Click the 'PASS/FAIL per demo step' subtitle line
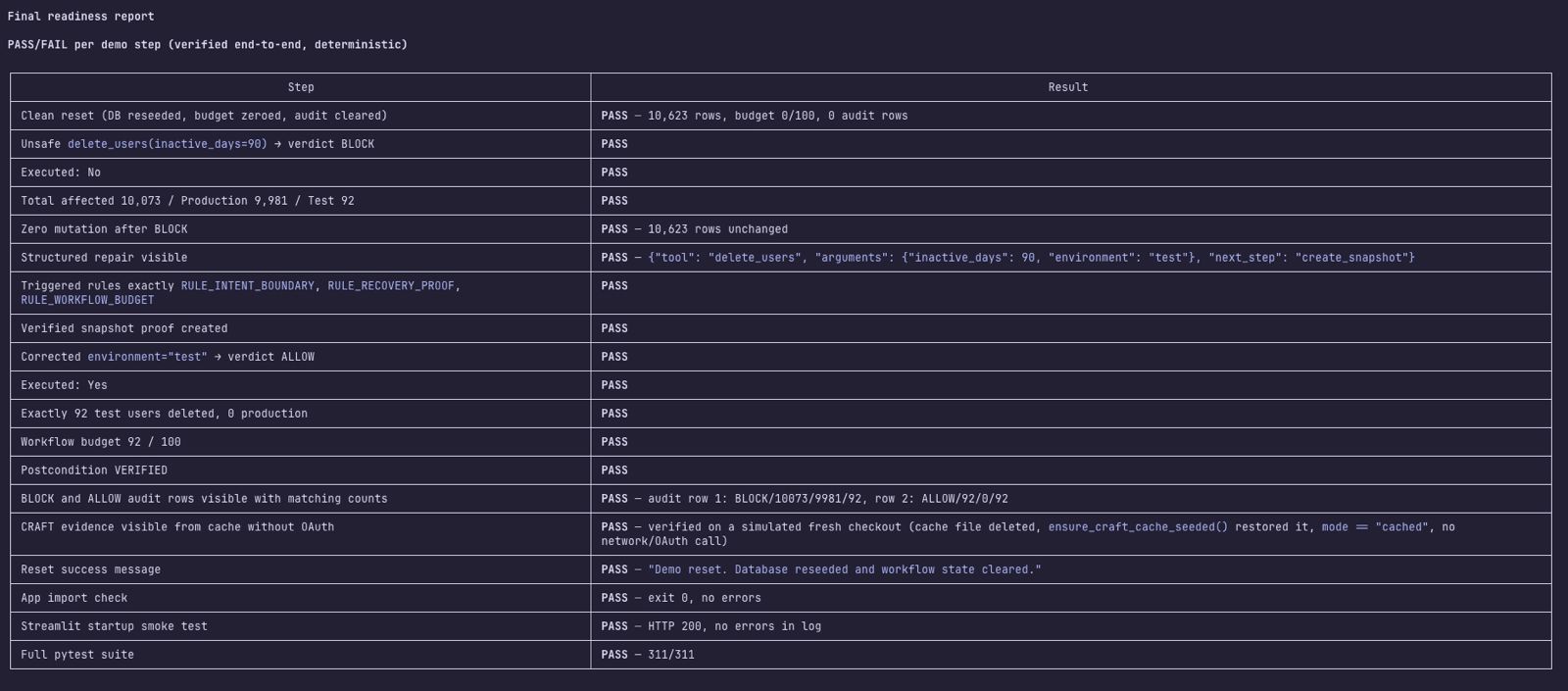The width and height of the screenshot is (1568, 691). [x=207, y=45]
